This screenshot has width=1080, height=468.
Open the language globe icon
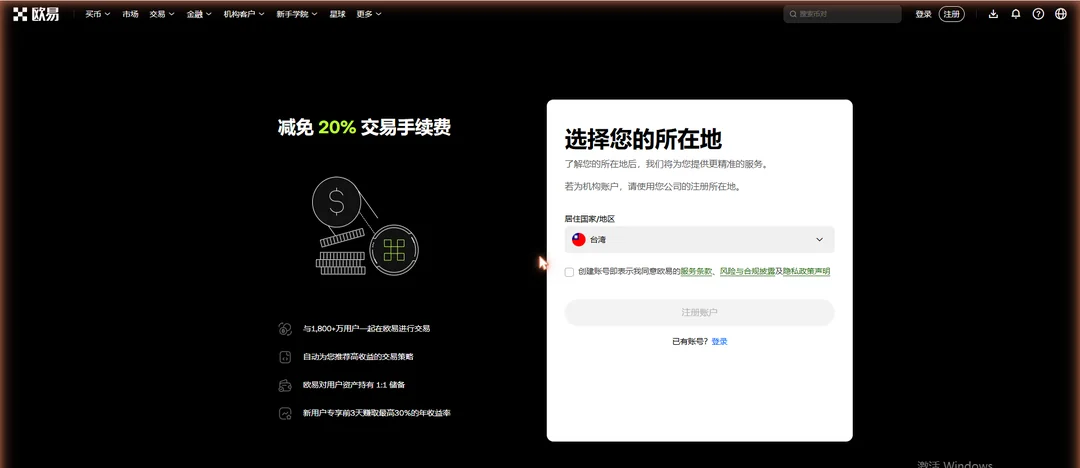1061,14
